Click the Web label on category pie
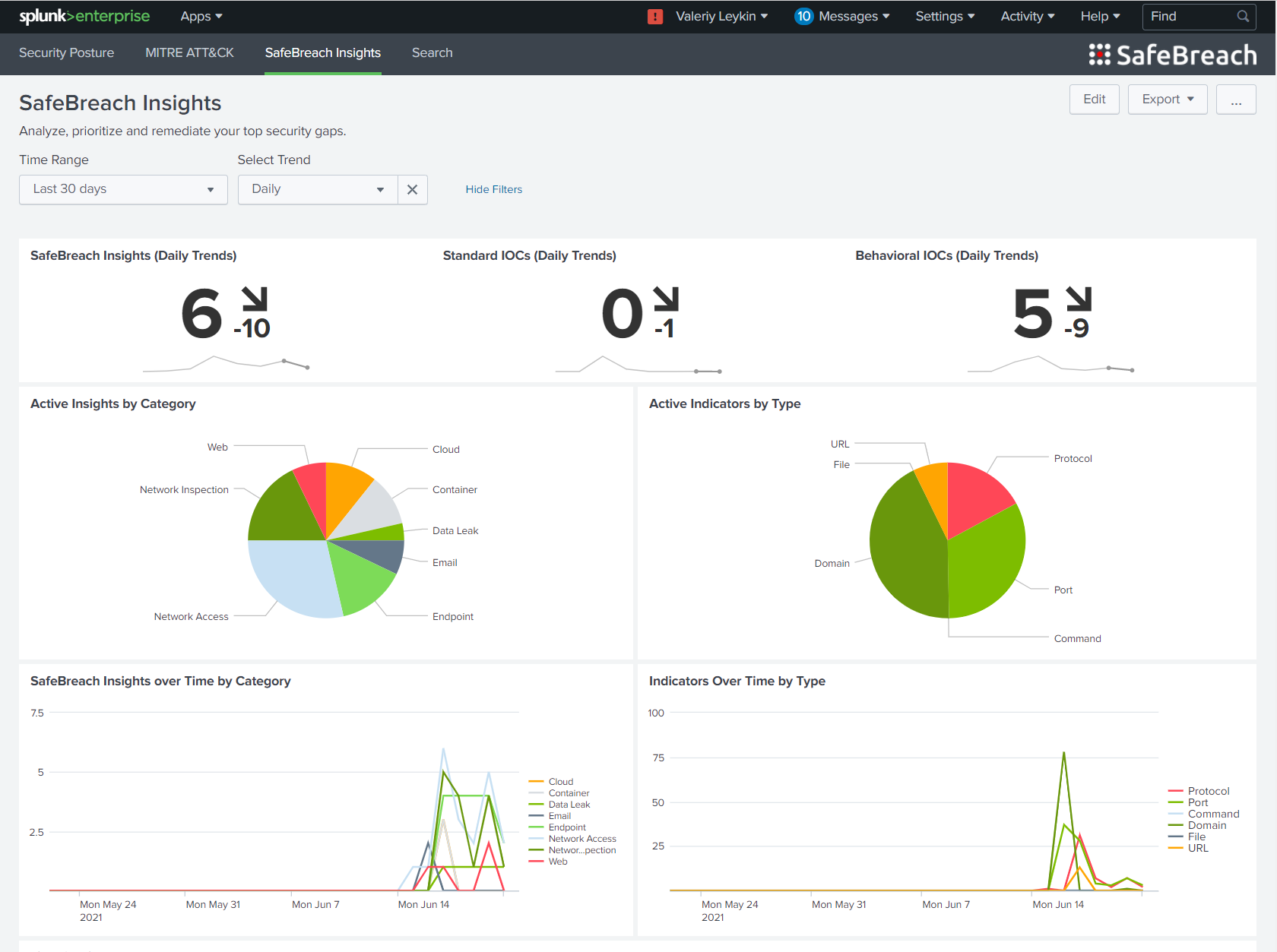 pos(217,447)
